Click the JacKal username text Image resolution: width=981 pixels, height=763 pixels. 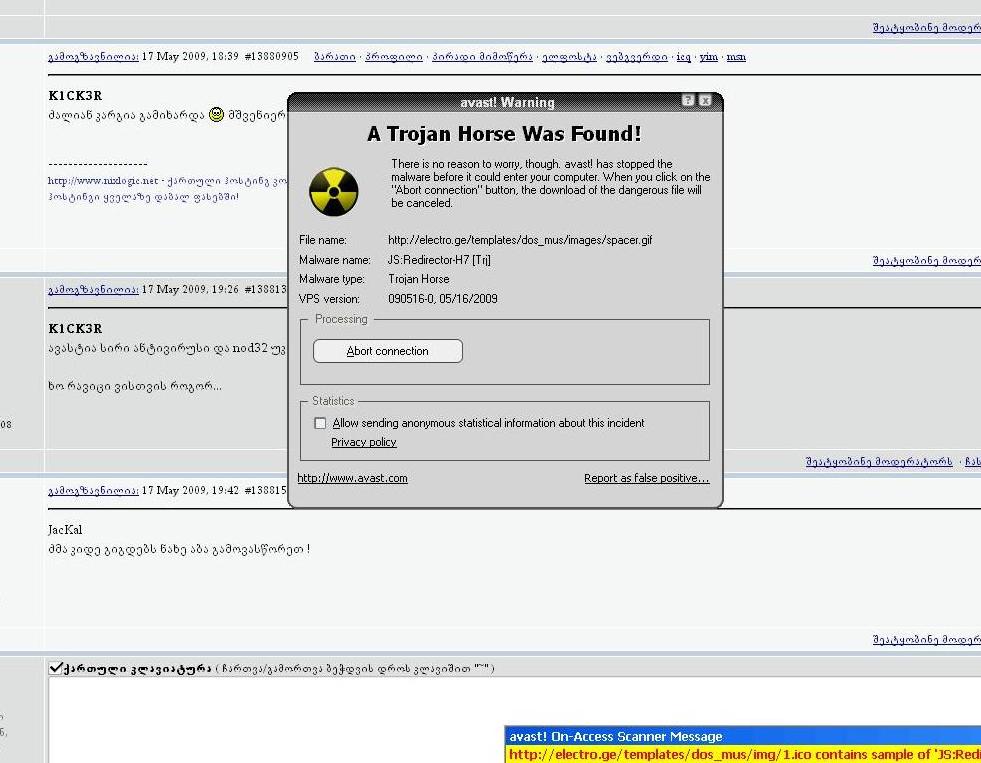click(65, 530)
